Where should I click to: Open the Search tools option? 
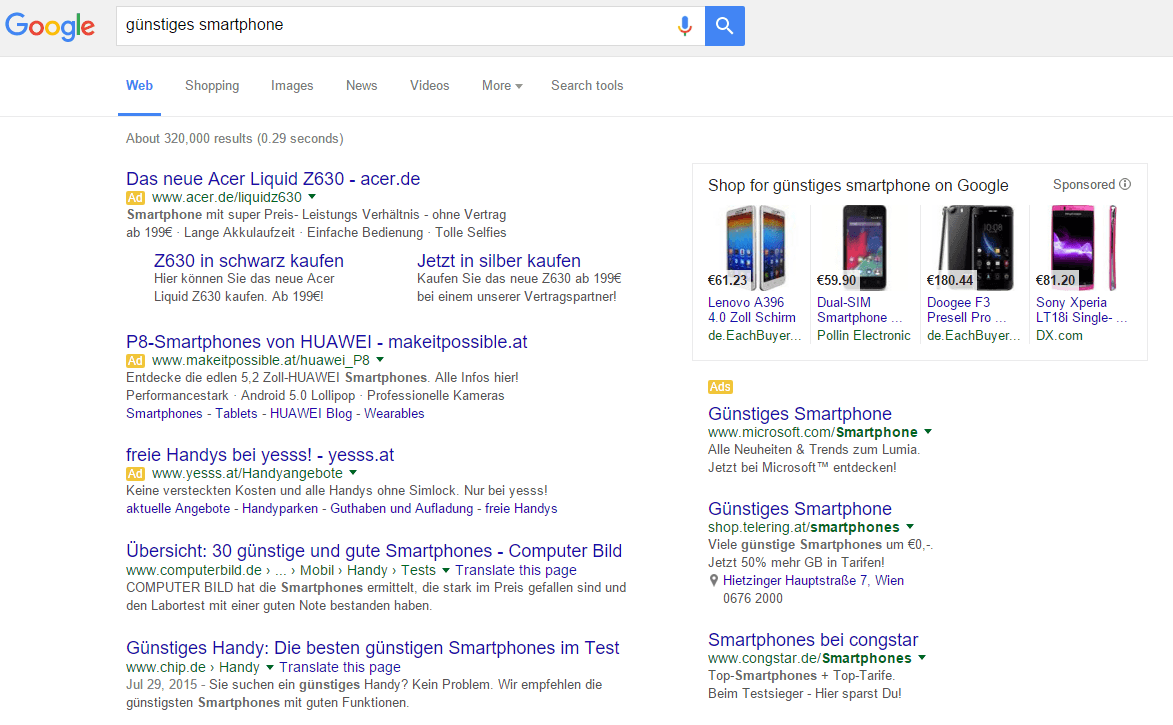(587, 86)
